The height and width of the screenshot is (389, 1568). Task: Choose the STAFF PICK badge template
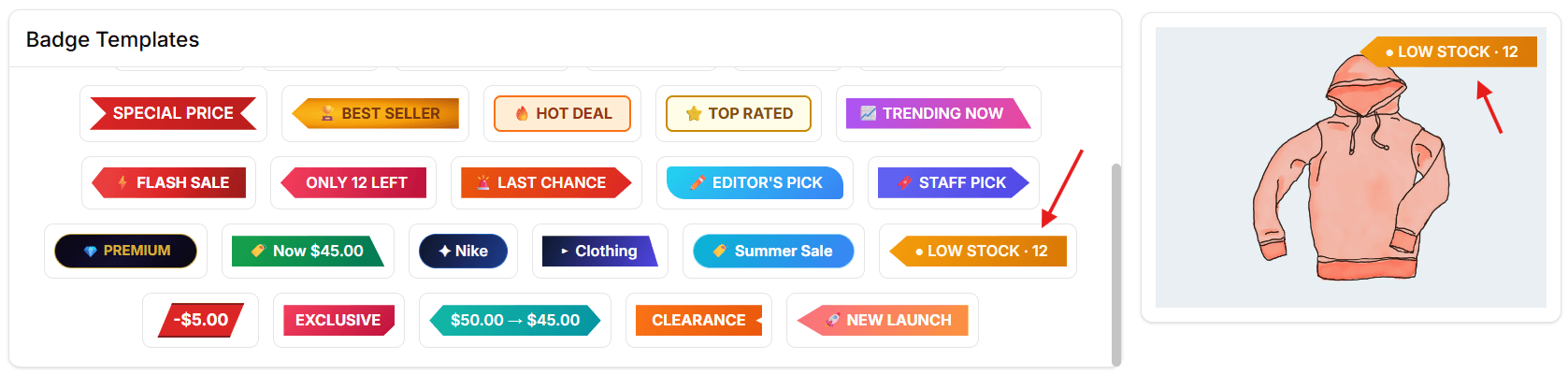[954, 182]
